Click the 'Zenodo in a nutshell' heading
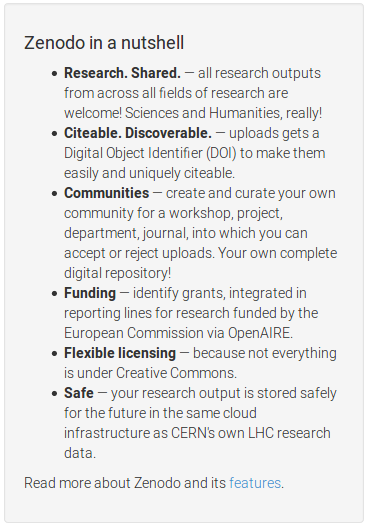368x528 pixels. (104, 43)
